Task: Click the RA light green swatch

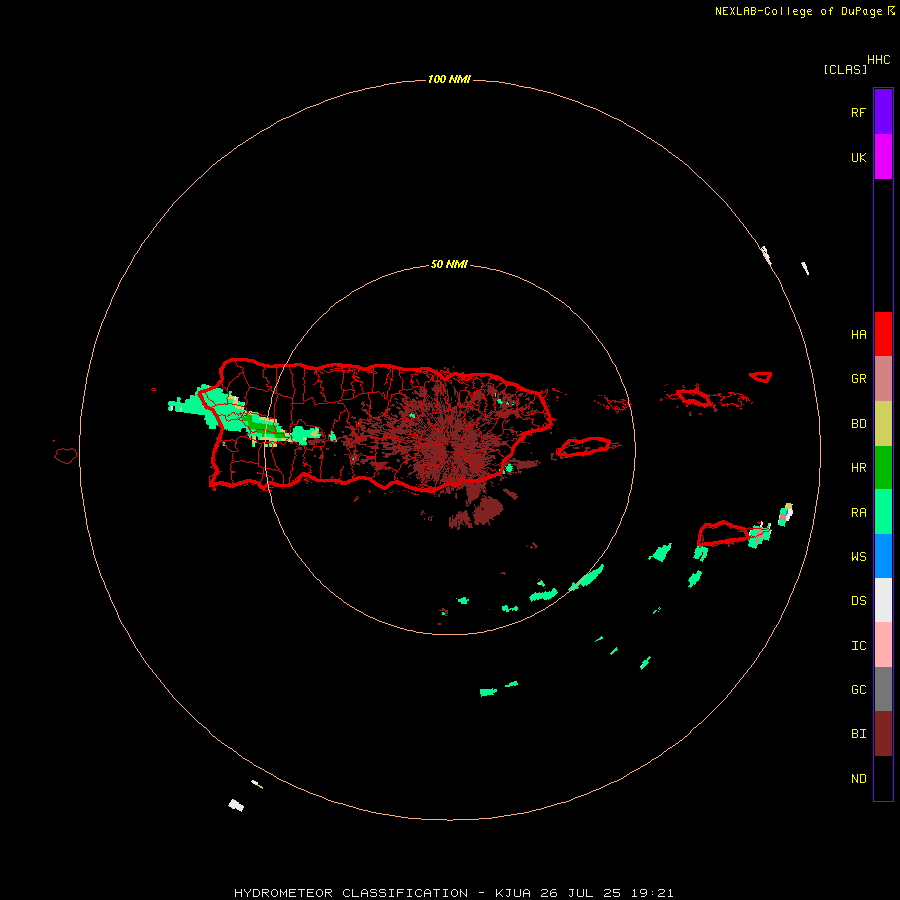Action: [x=883, y=512]
